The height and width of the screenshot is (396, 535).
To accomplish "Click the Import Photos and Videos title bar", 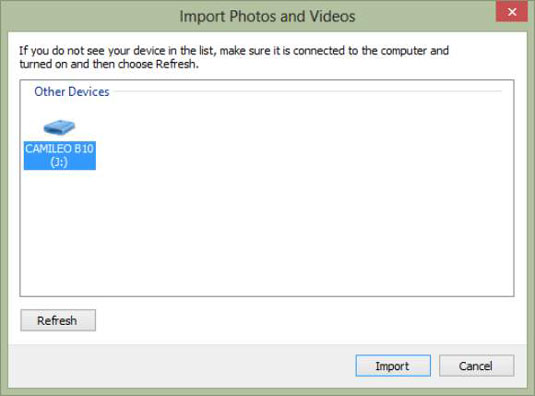I will (x=268, y=16).
